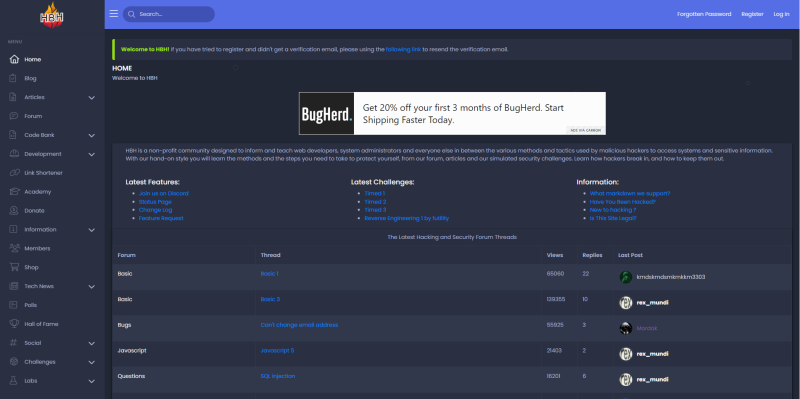Click the Log In link

781,14
